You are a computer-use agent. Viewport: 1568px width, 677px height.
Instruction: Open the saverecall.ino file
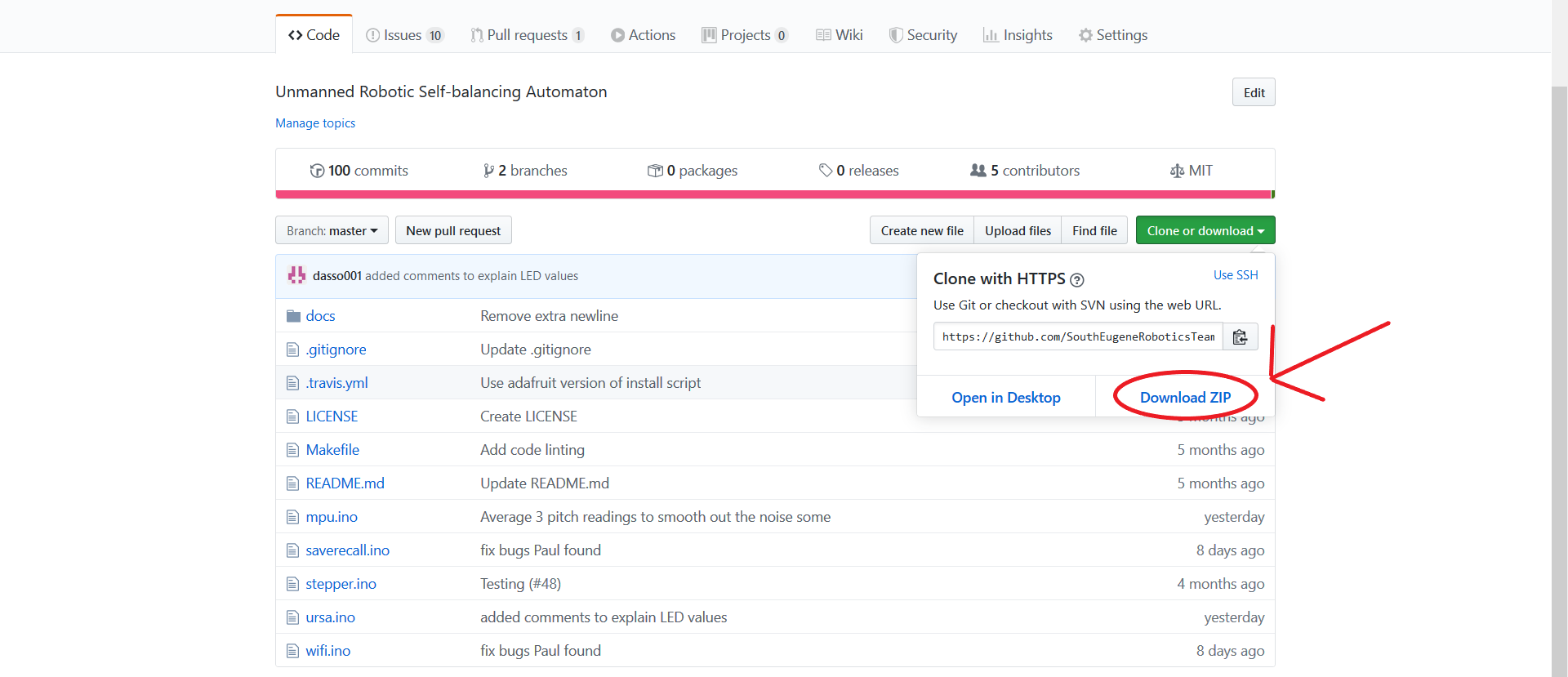point(347,550)
